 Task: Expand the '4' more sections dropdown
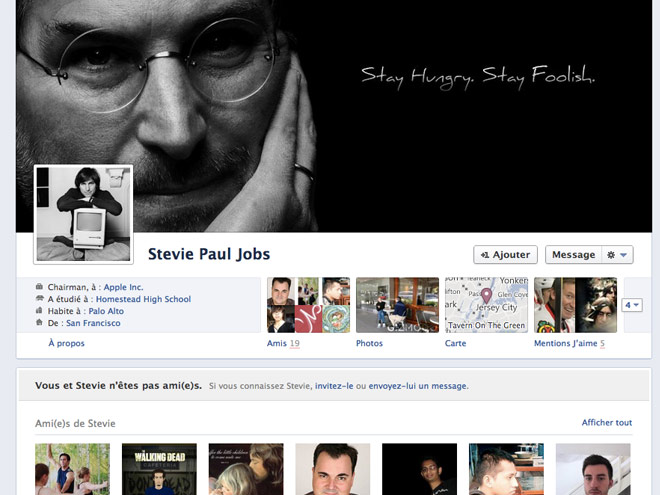632,305
